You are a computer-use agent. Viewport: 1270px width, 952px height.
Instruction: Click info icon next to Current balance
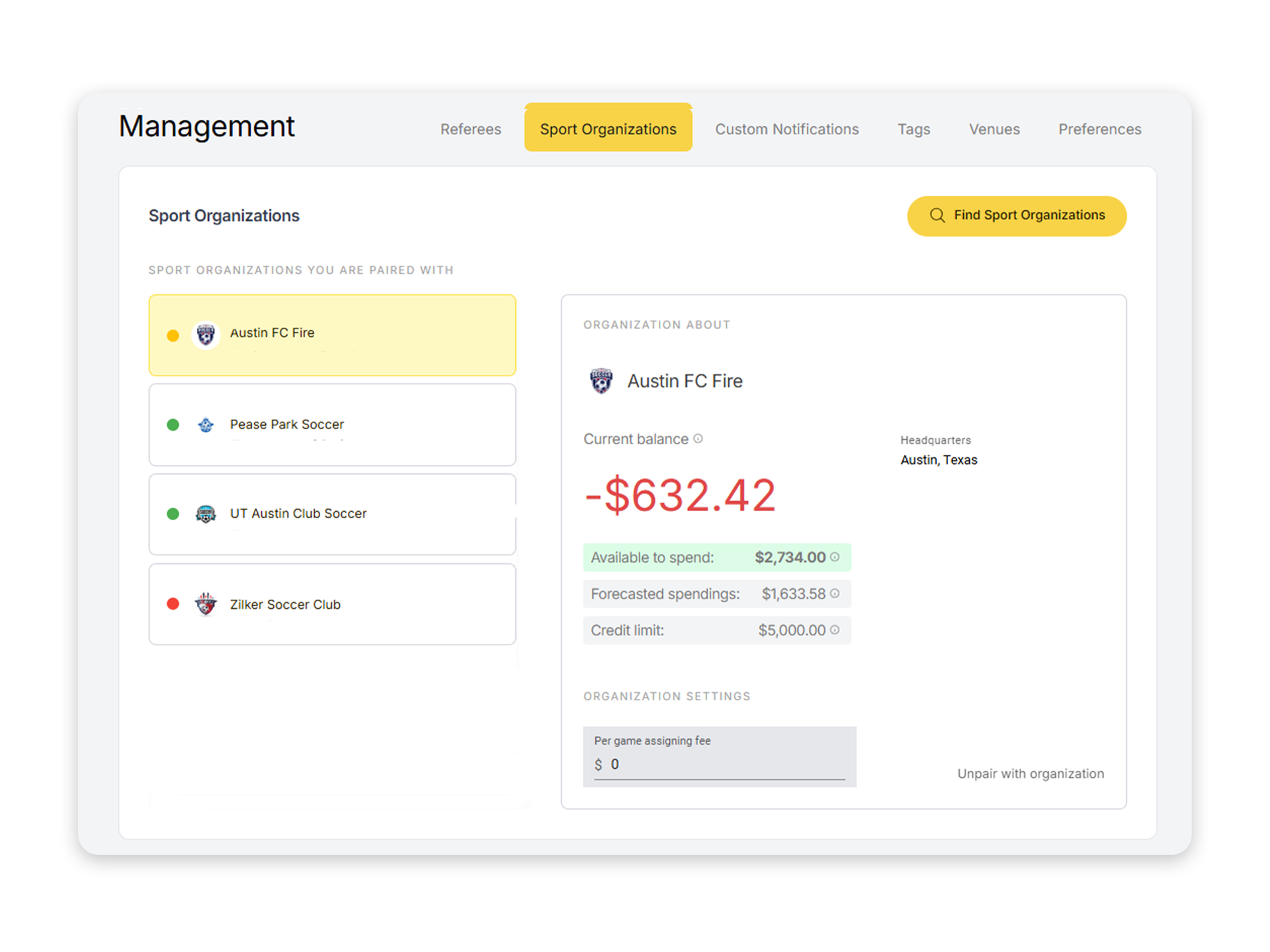coord(698,438)
